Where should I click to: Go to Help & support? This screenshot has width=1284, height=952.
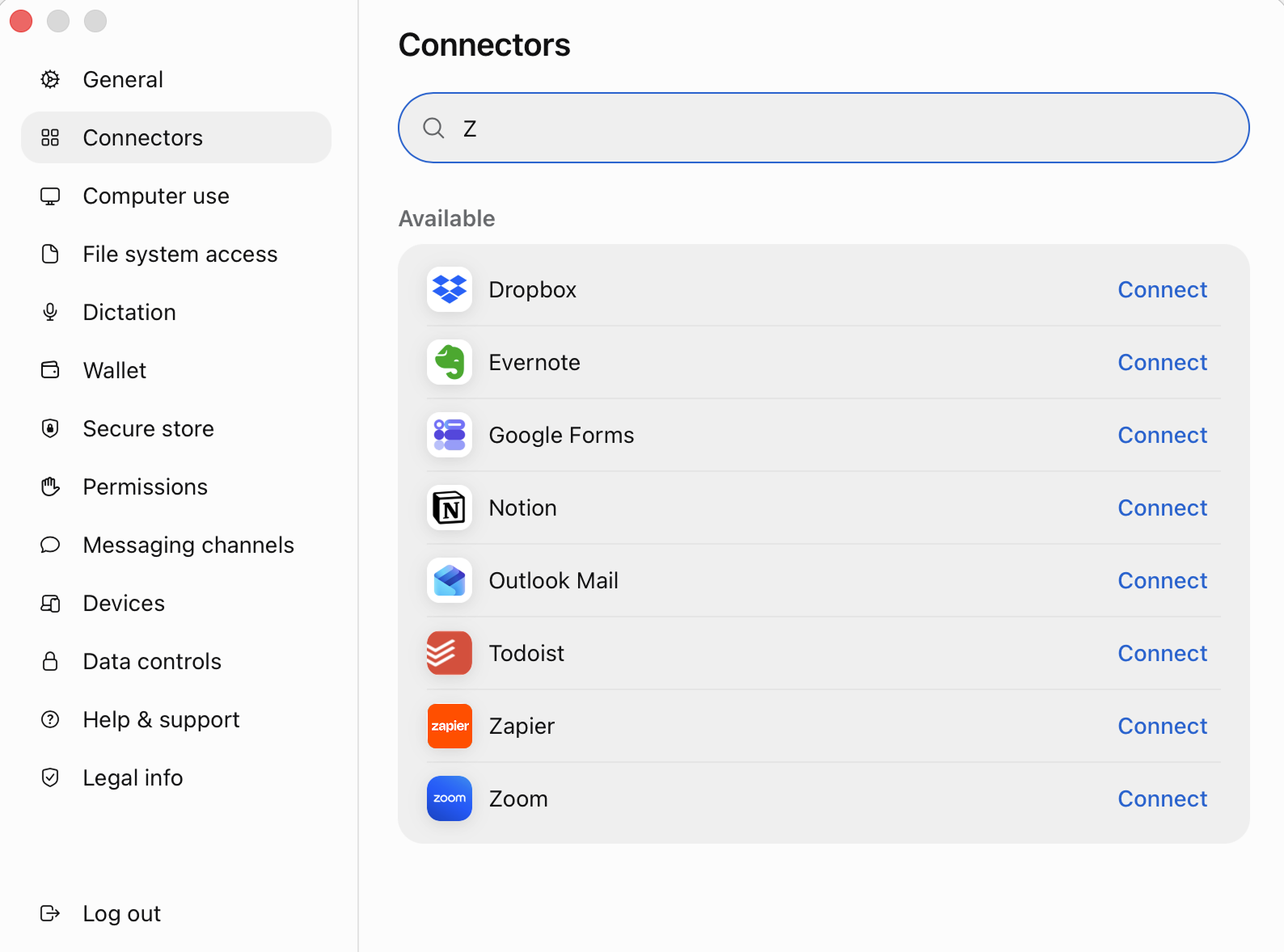pos(176,719)
